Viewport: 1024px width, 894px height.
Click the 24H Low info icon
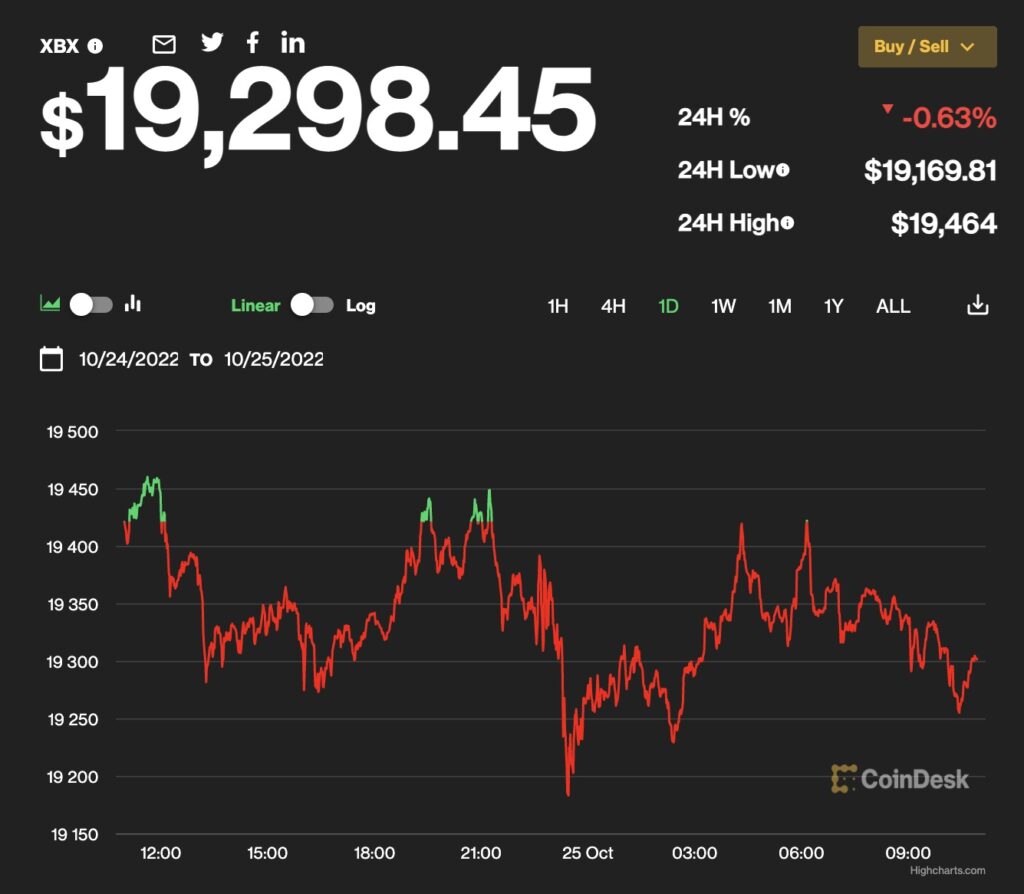point(782,170)
